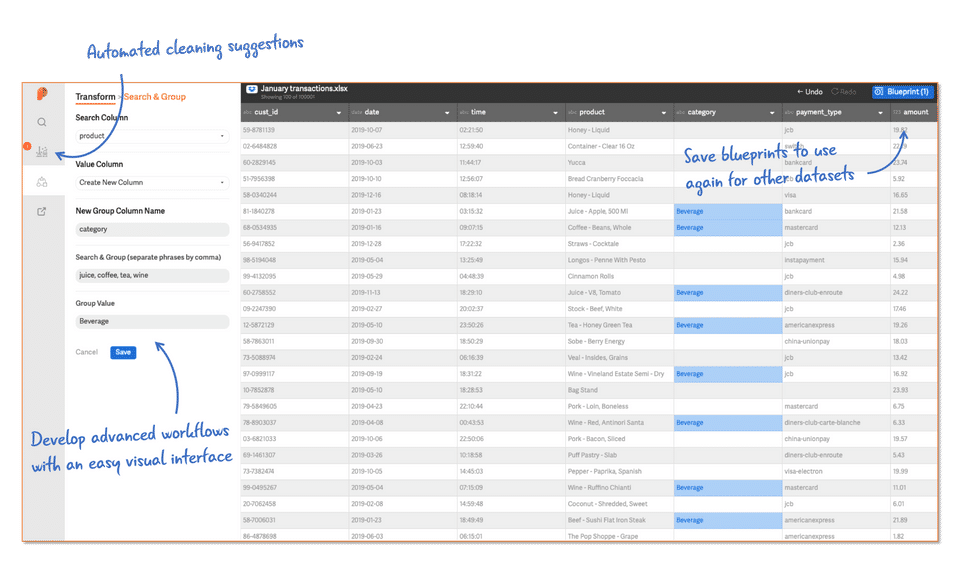Image resolution: width=960 pixels, height=563 pixels.
Task: Select product cell Beef - Sushi Flat Iron Steak
Action: point(620,520)
